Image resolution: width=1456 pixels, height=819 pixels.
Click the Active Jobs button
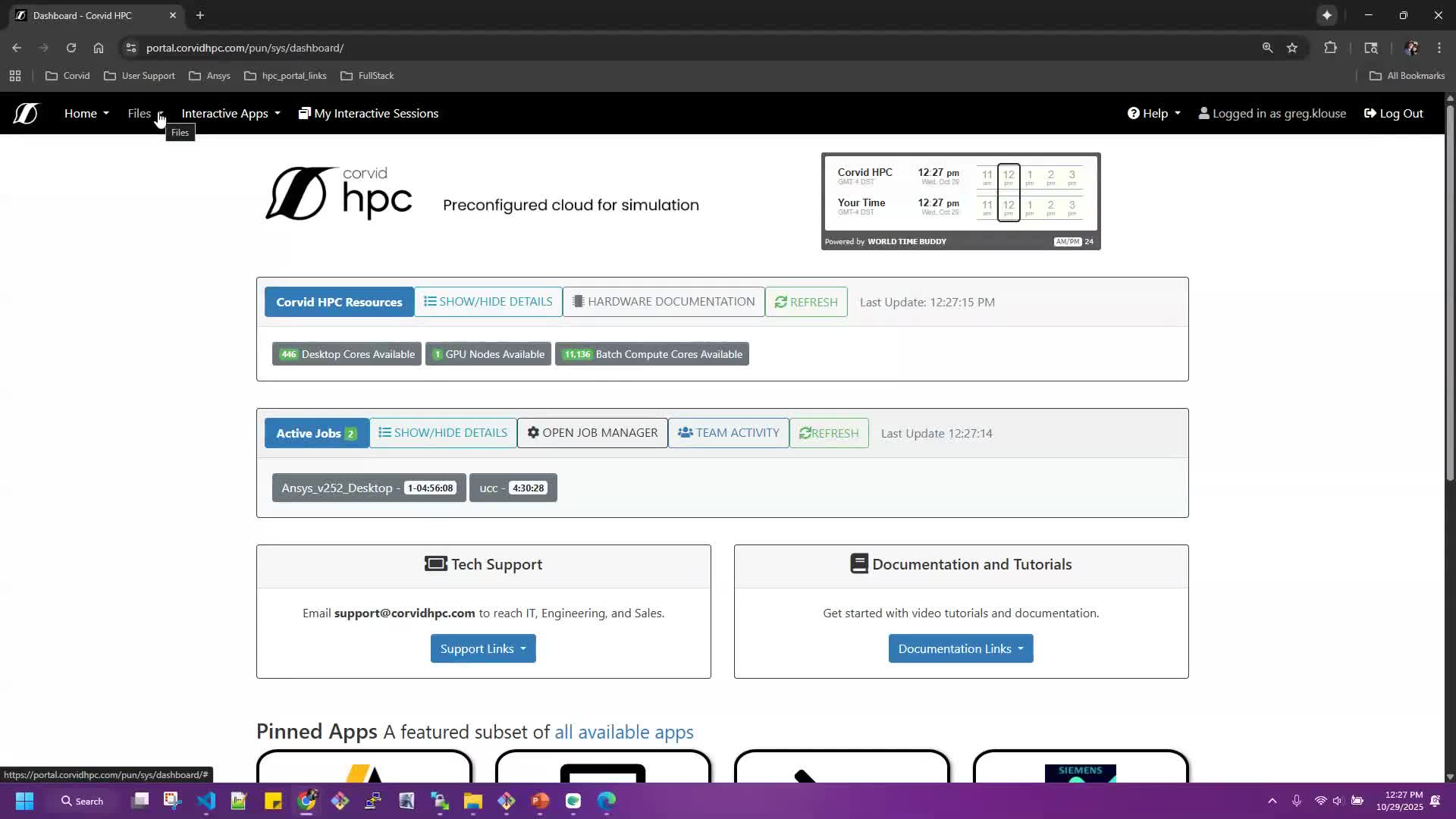(x=316, y=433)
